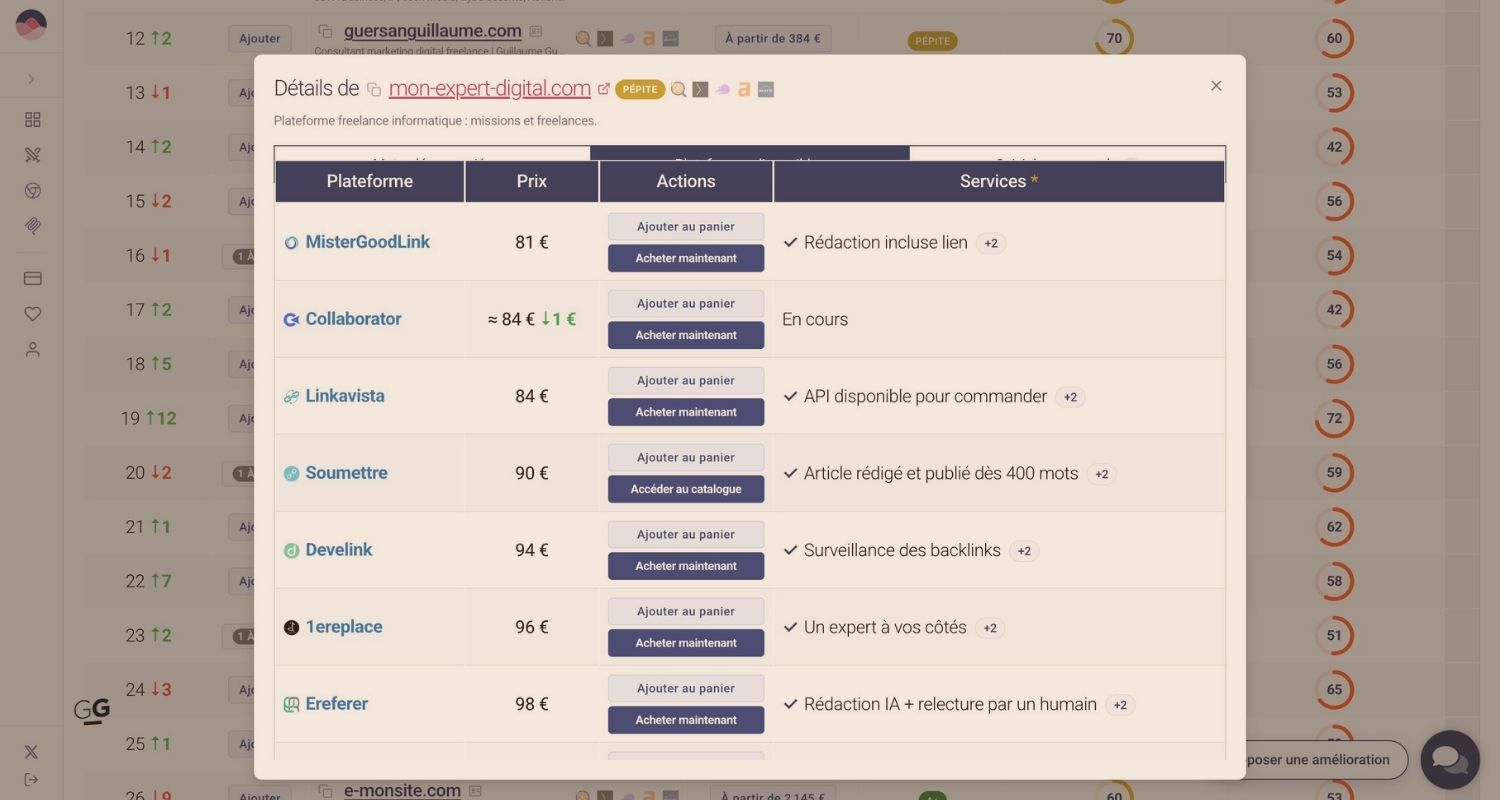Expand the +2 services badge for Ereferer

(x=1120, y=705)
